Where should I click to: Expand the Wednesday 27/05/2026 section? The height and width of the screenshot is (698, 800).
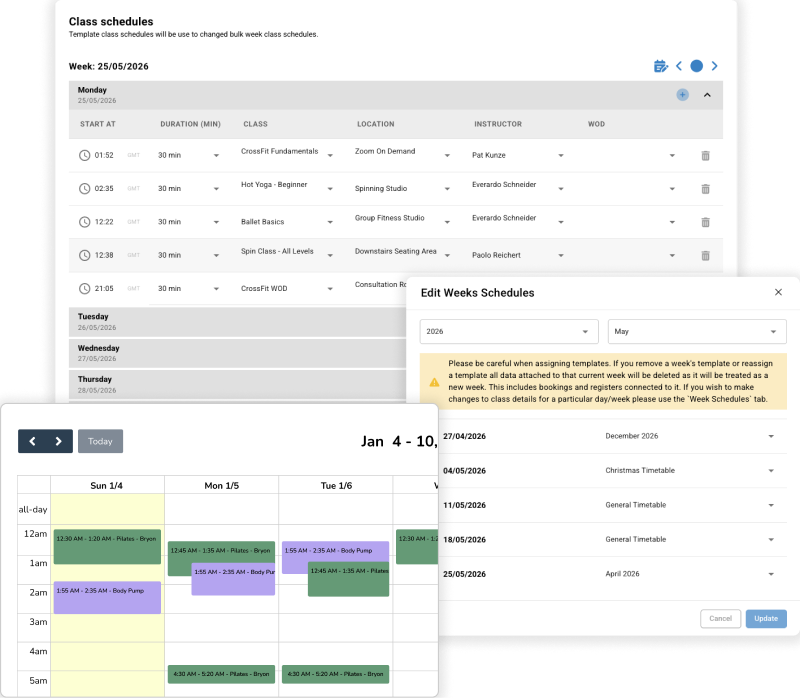click(x=237, y=353)
